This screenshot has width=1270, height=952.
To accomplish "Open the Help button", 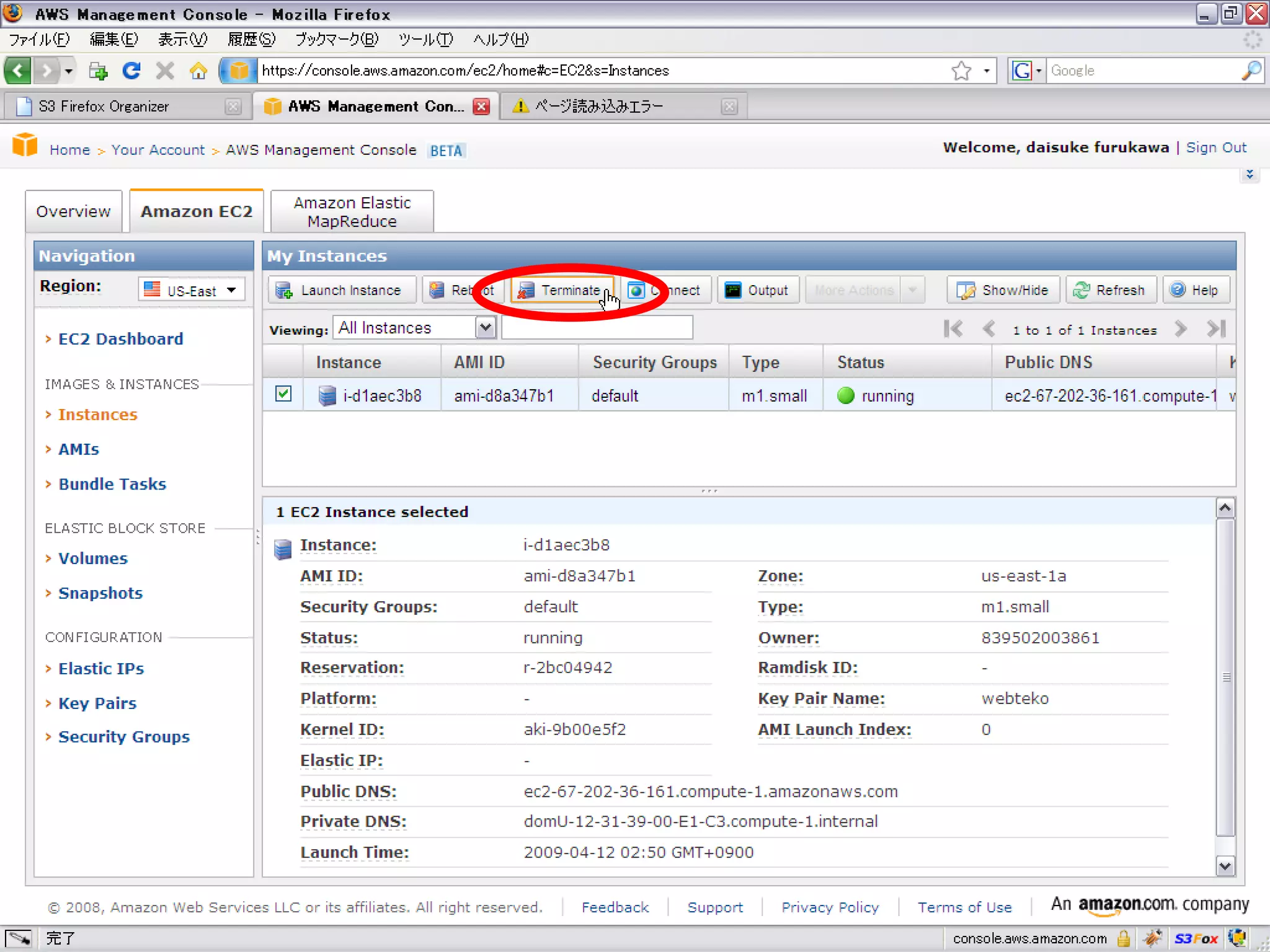I will [x=1195, y=290].
